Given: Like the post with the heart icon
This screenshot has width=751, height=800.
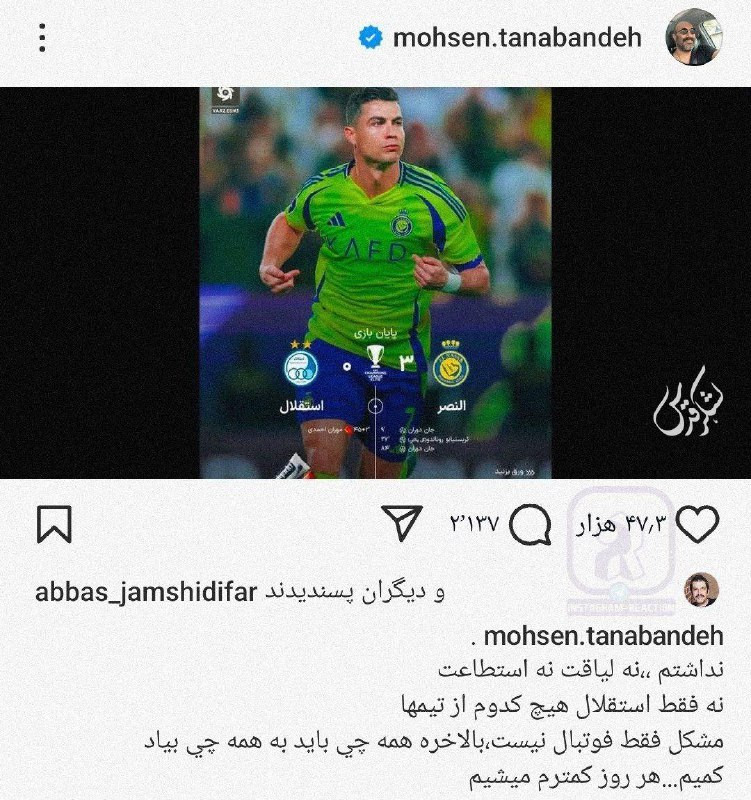Looking at the screenshot, I should pyautogui.click(x=698, y=524).
